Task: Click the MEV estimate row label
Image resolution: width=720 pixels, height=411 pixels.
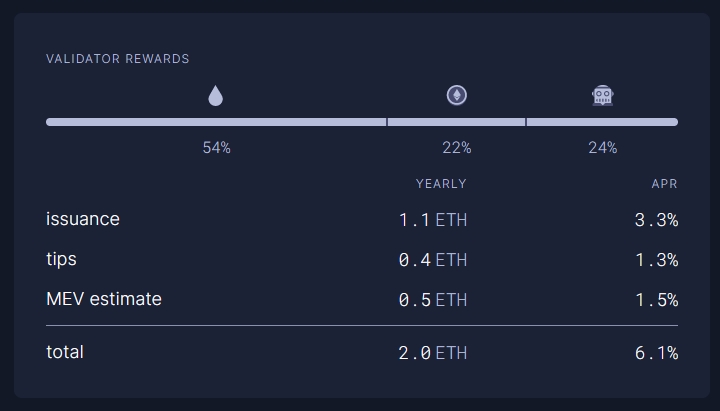Action: [x=104, y=299]
